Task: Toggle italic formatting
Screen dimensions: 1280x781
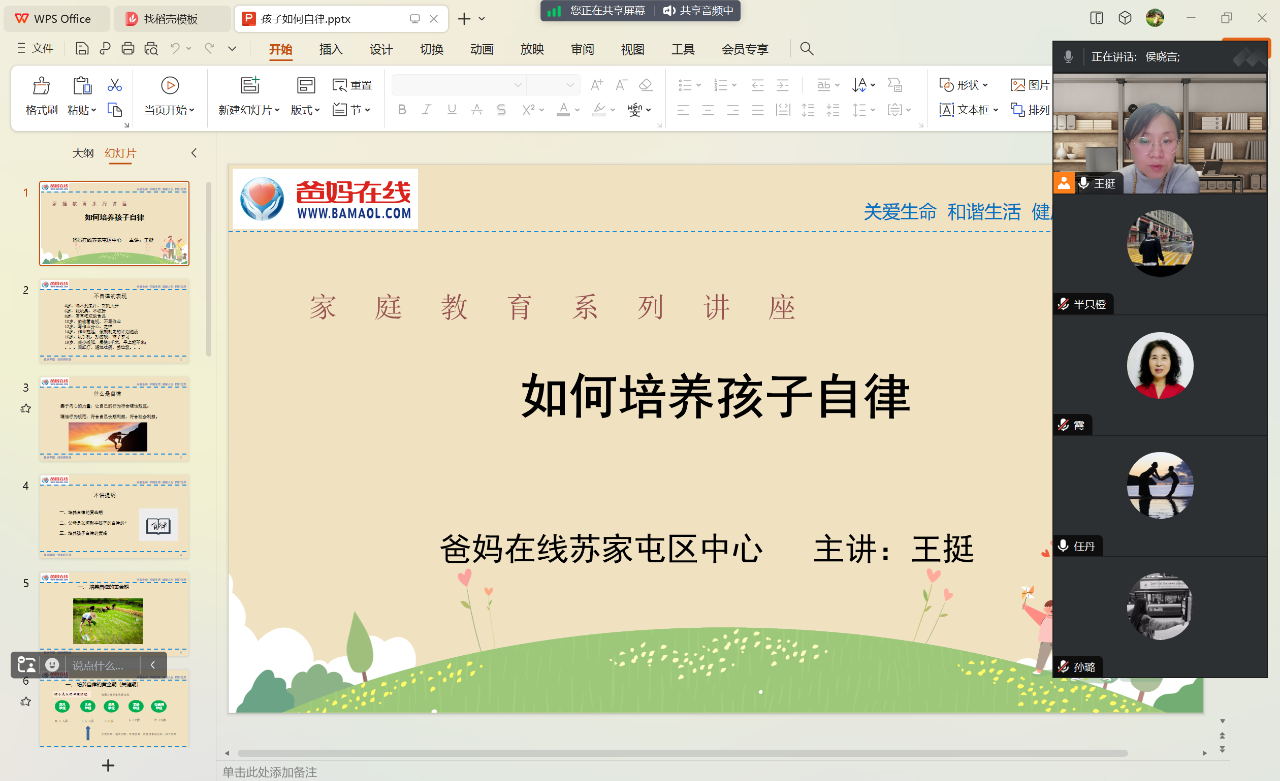Action: pos(427,110)
